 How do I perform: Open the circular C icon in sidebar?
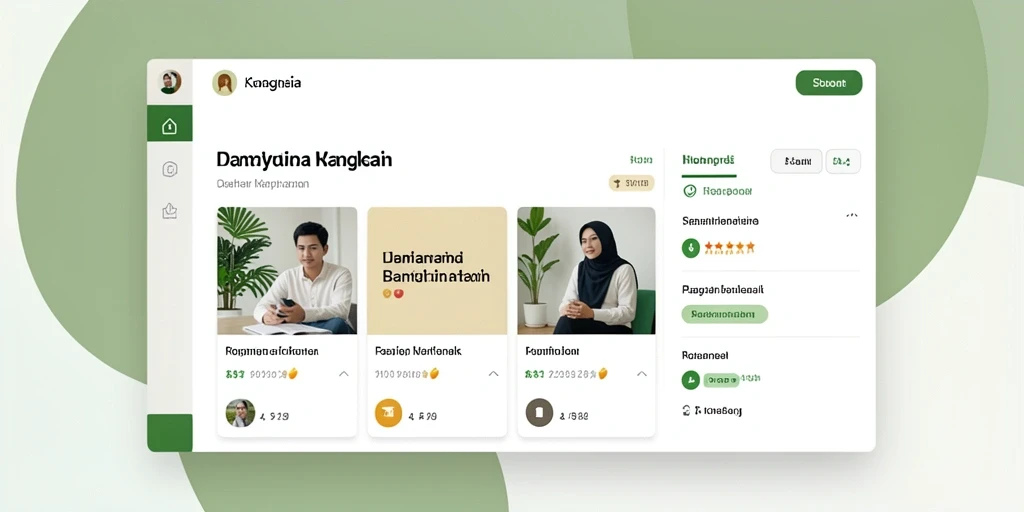(x=170, y=170)
